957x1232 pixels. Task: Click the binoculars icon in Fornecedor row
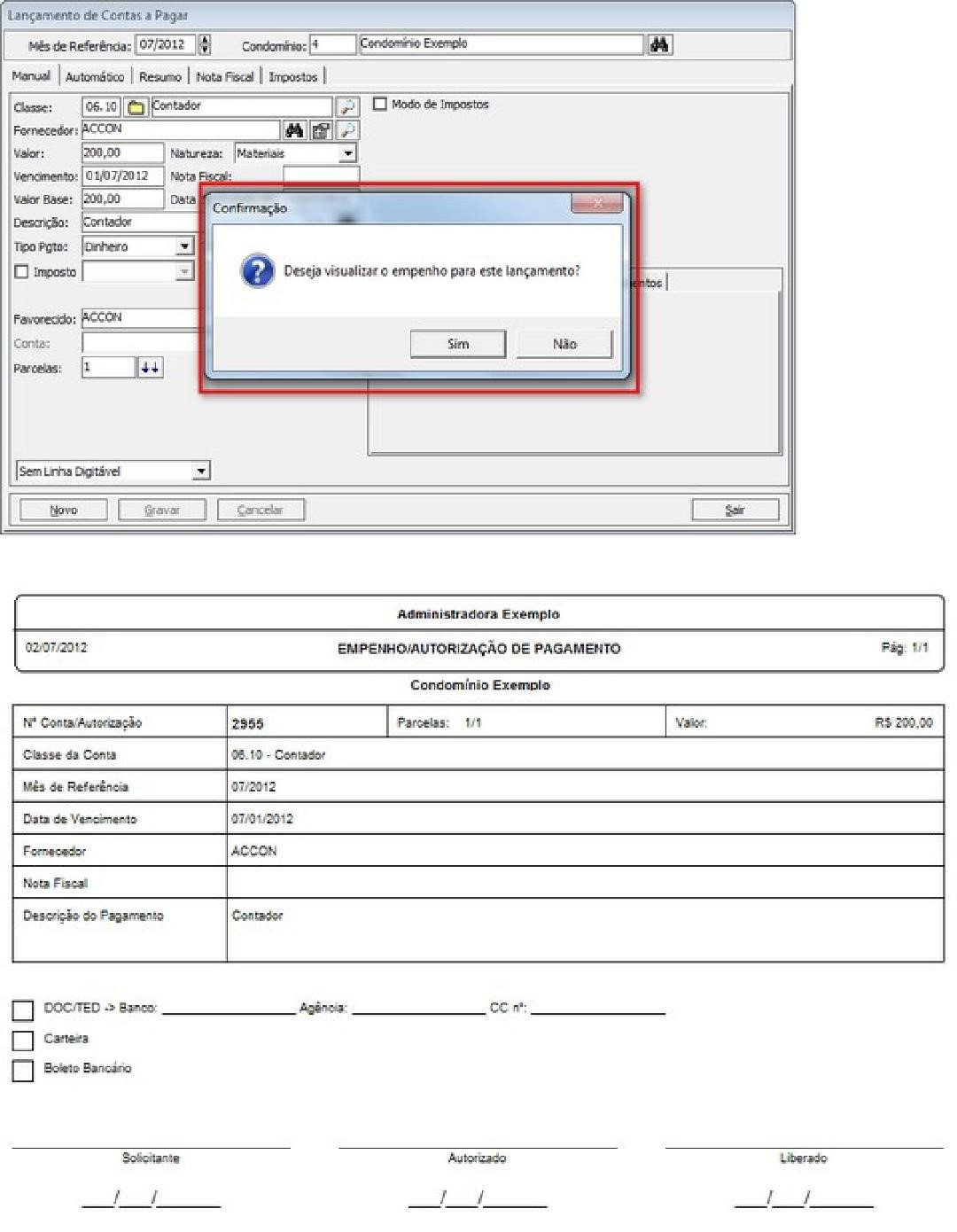click(295, 131)
